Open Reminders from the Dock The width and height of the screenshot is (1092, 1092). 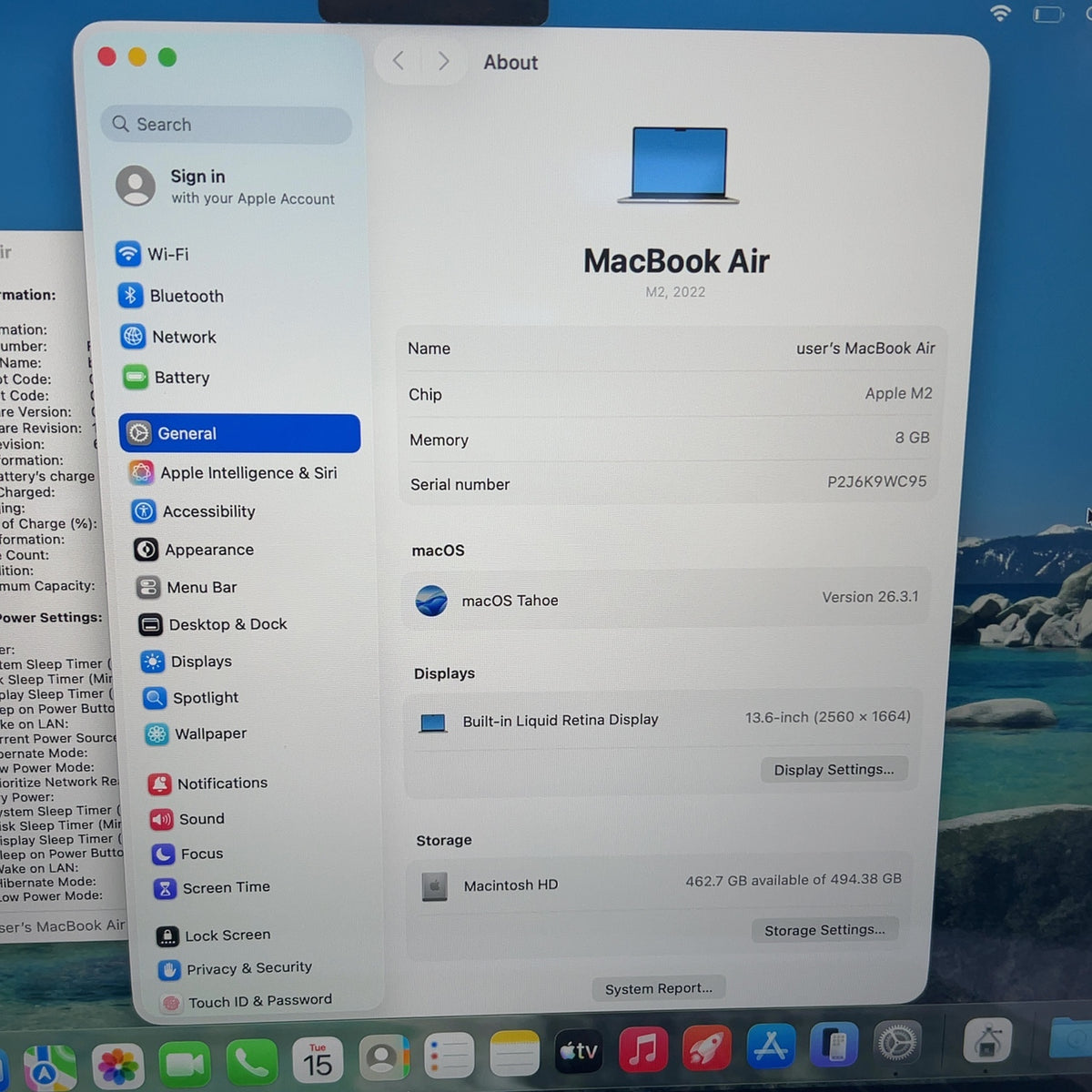(449, 1057)
